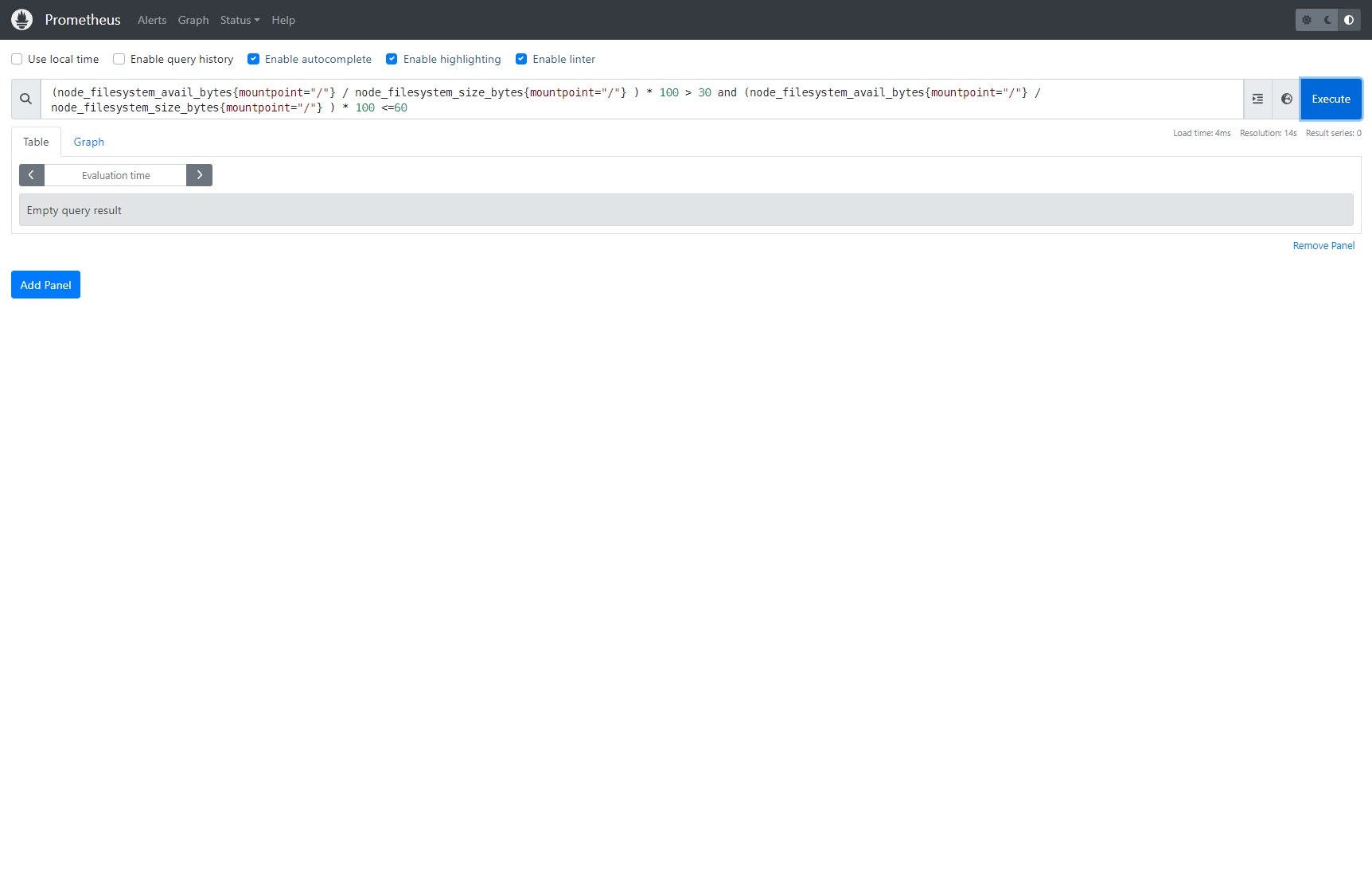This screenshot has height=874, width=1372.
Task: Open the Alerts page
Action: [152, 20]
